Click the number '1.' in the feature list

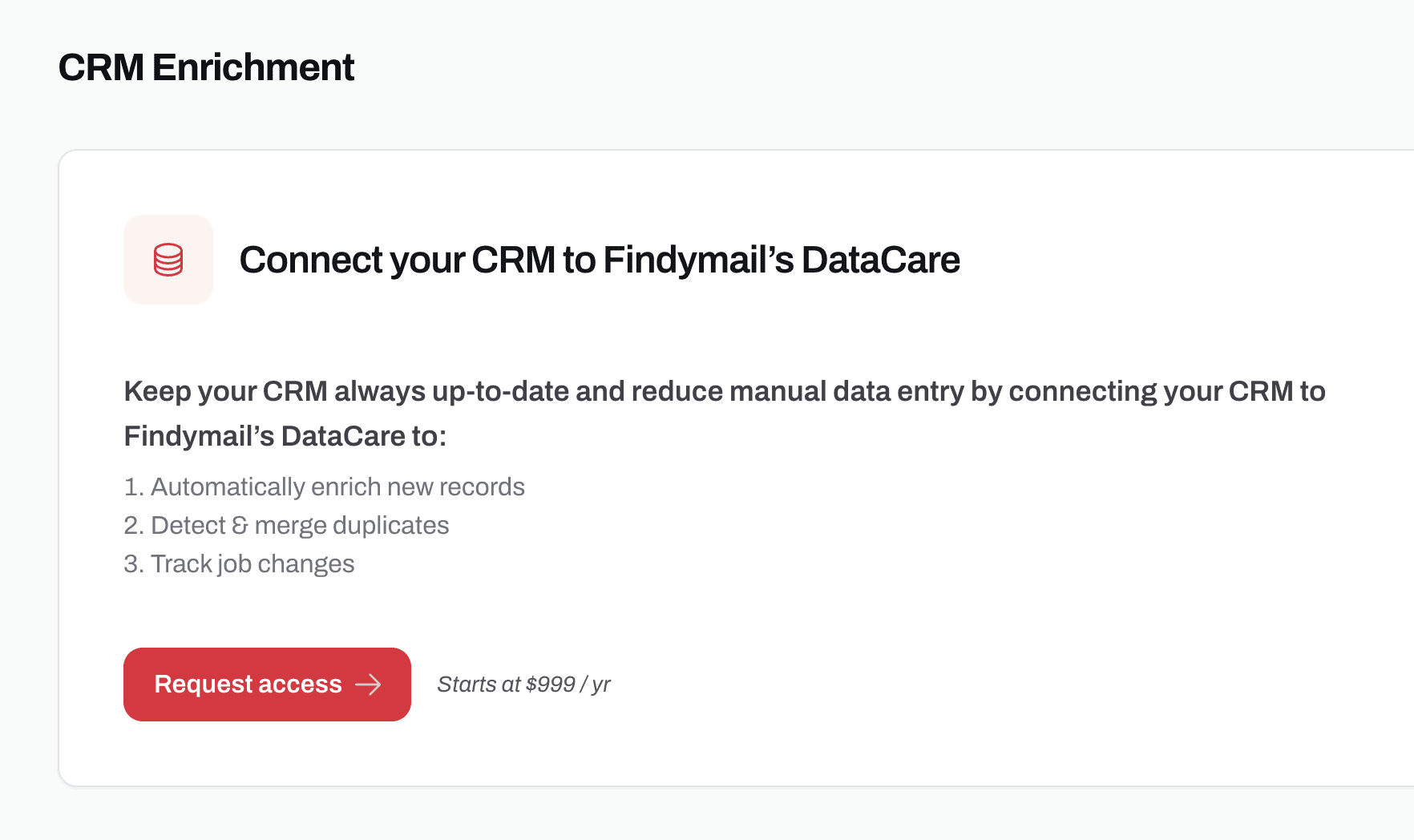(132, 487)
